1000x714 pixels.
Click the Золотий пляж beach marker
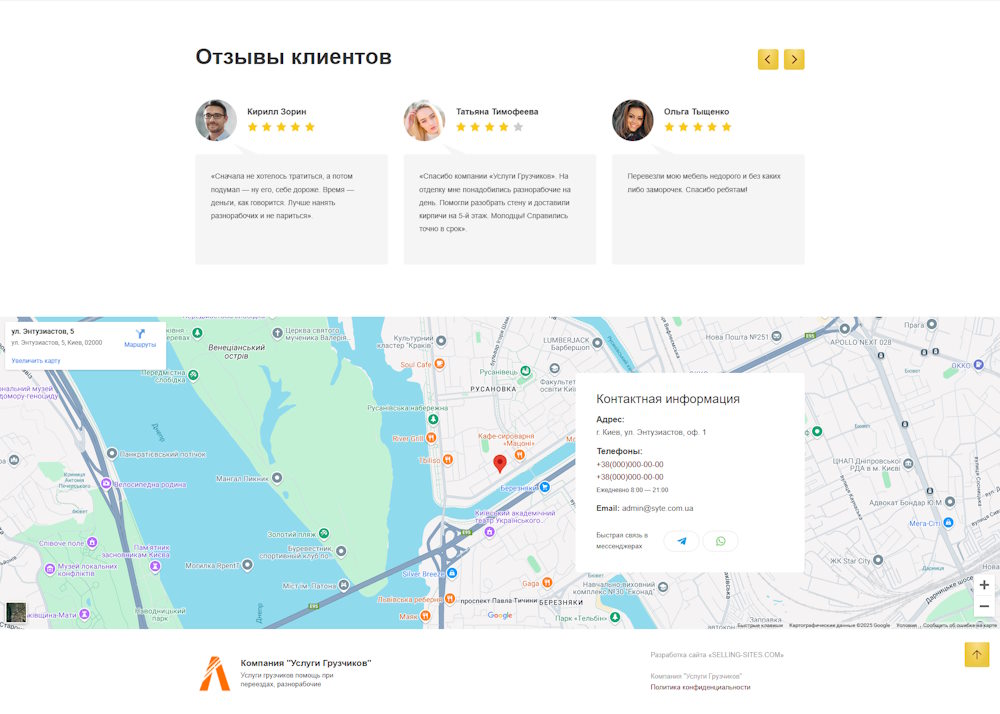point(324,533)
